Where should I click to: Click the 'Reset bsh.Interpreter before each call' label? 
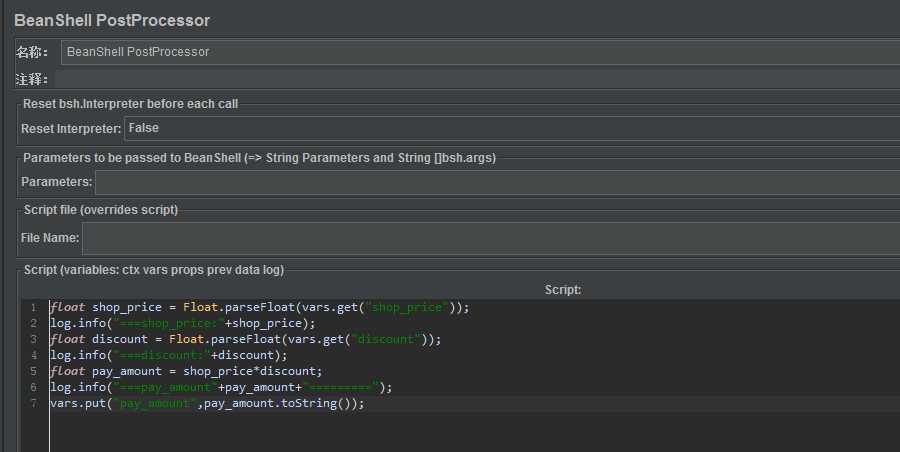[x=130, y=104]
